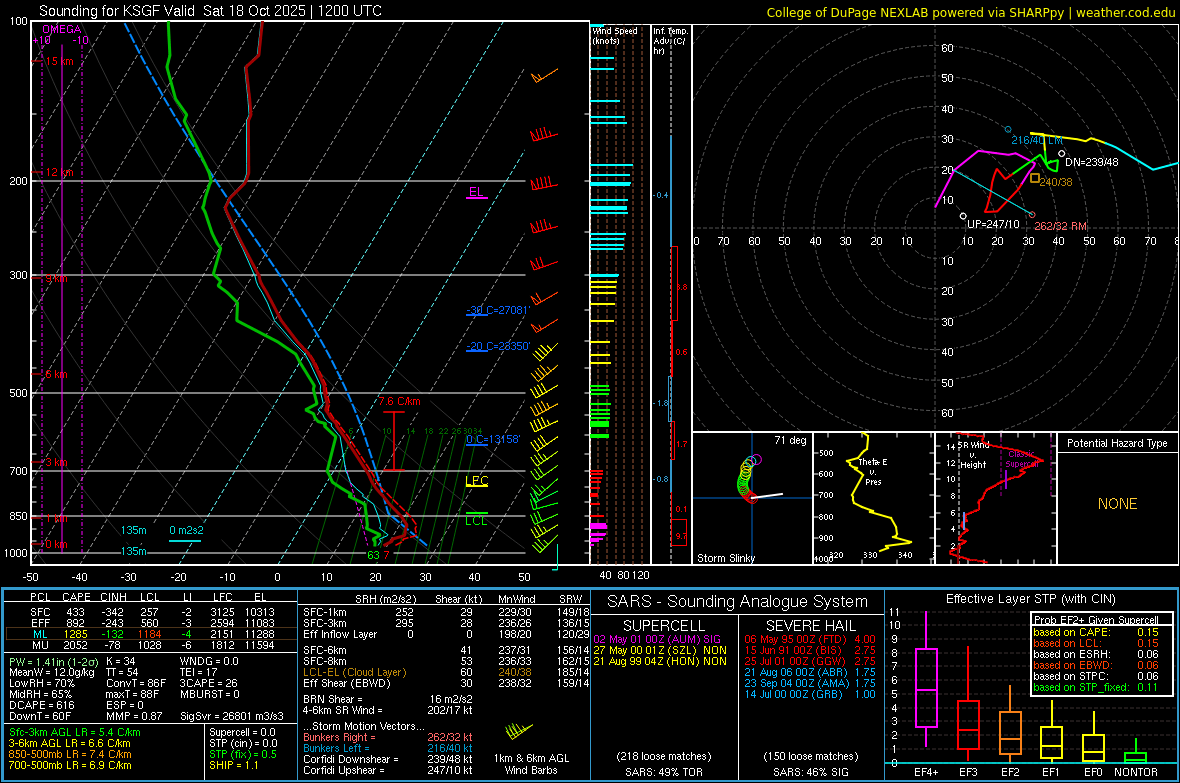Click the Corfidi Downshear = 239/48 kt line

click(388, 760)
